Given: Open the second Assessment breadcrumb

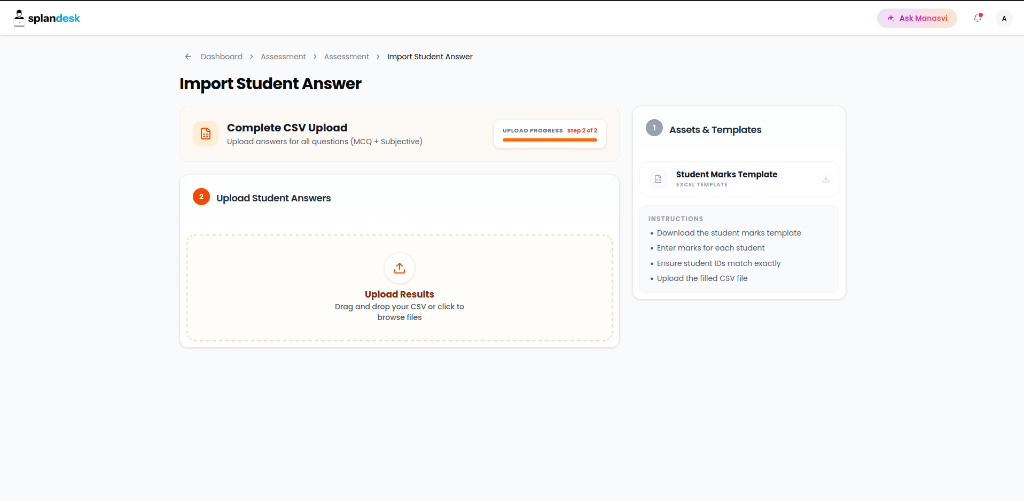Looking at the screenshot, I should (x=347, y=57).
